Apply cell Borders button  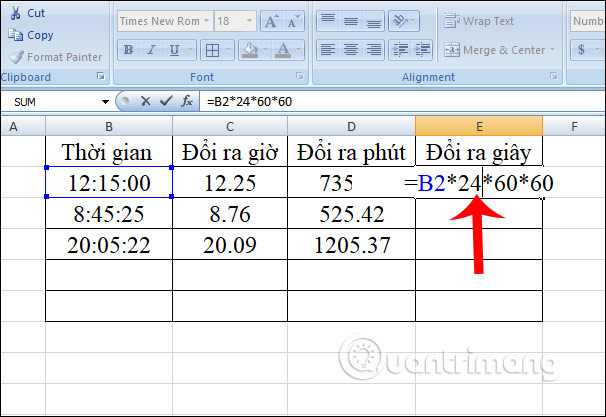212,50
